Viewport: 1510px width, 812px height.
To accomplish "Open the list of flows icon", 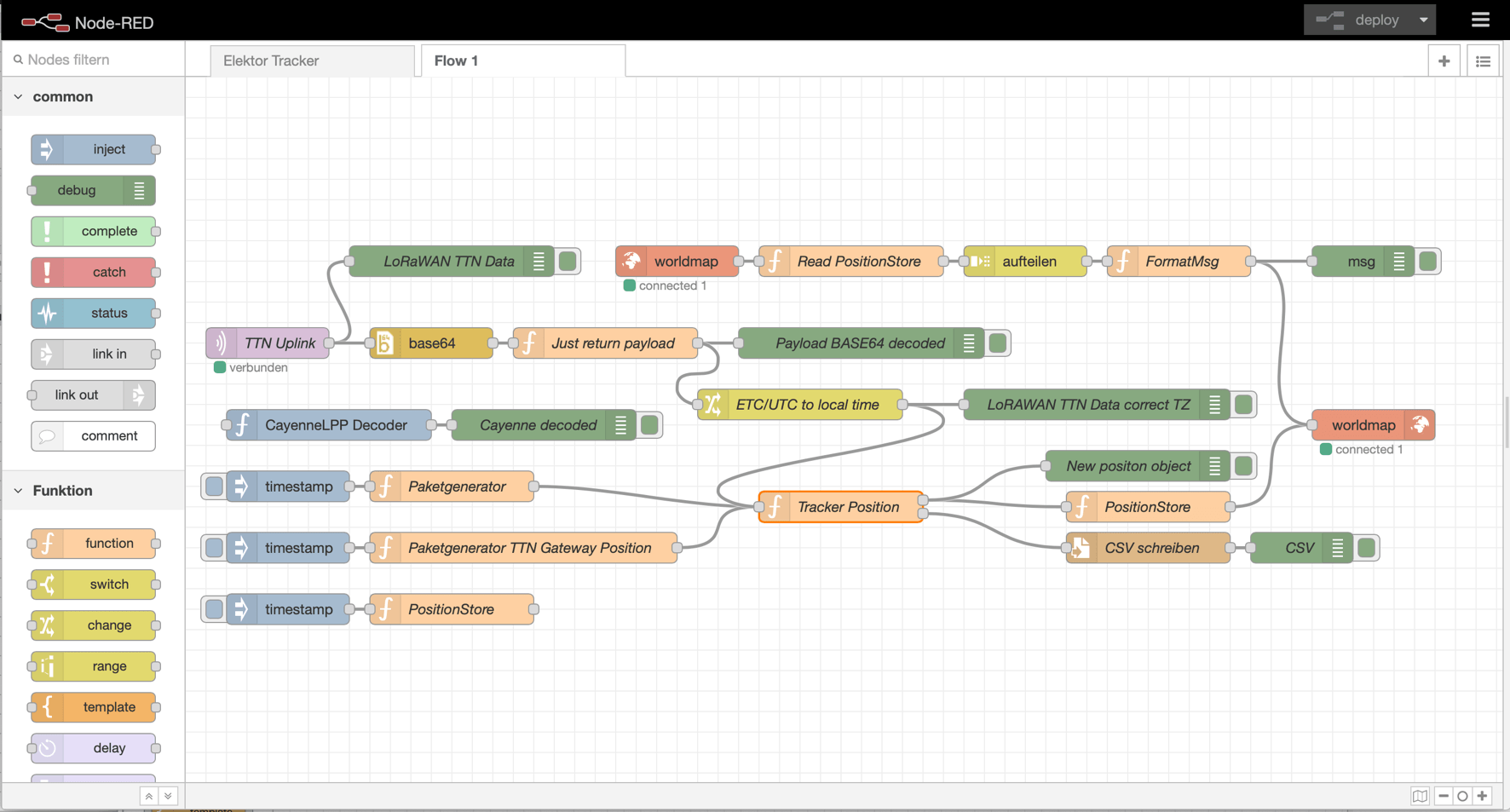I will tap(1483, 60).
